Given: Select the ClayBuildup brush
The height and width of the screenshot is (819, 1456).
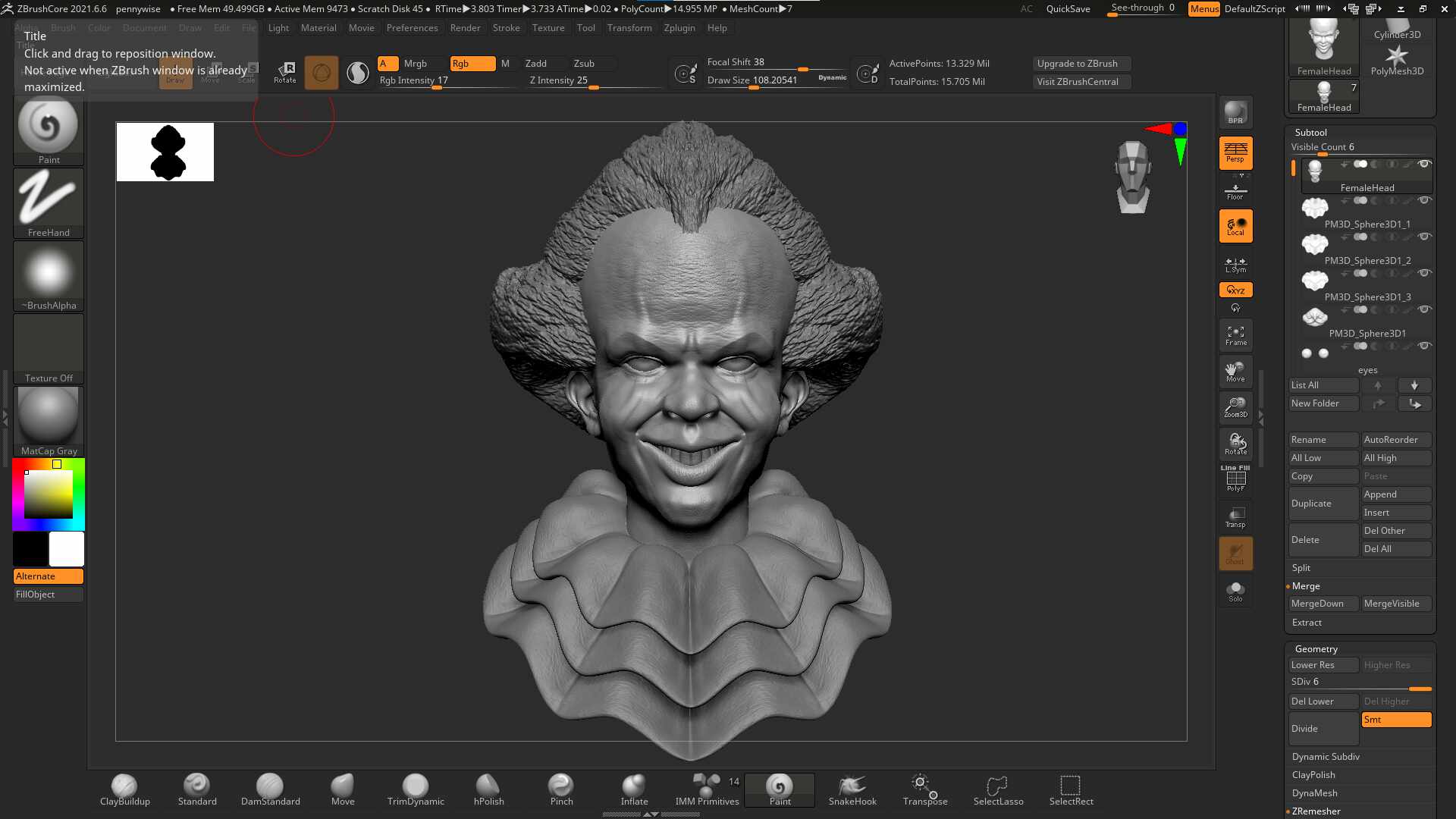Looking at the screenshot, I should click(124, 790).
